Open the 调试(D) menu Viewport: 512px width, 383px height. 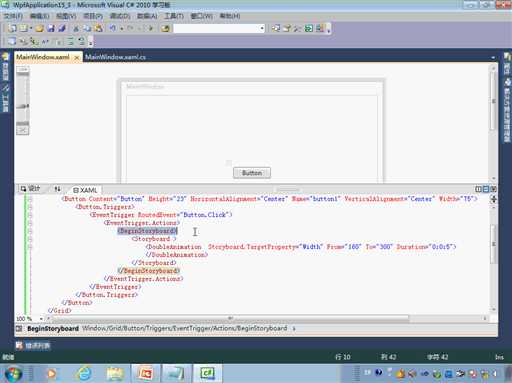click(120, 16)
